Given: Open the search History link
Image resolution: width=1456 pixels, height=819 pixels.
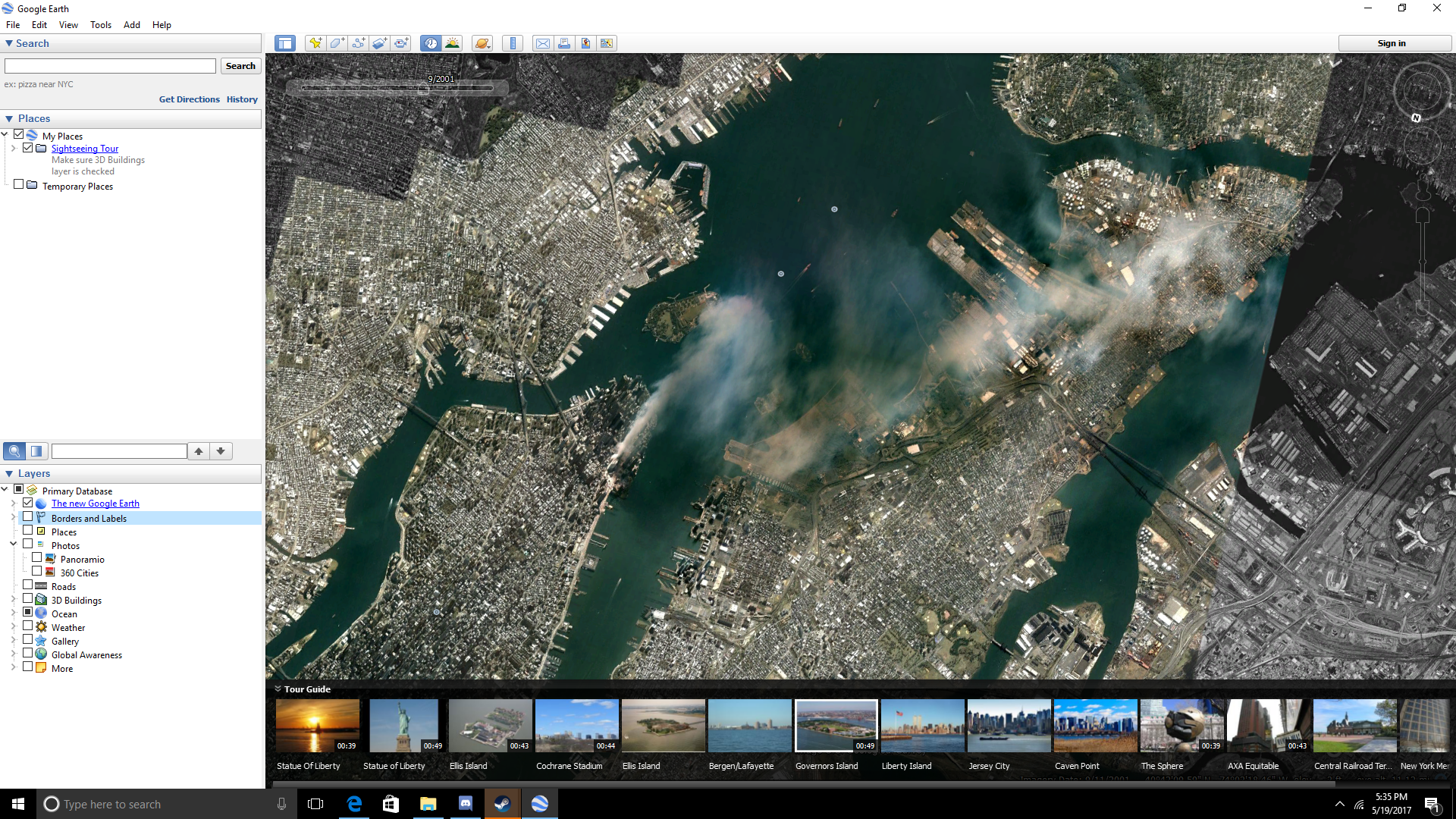Looking at the screenshot, I should [242, 99].
